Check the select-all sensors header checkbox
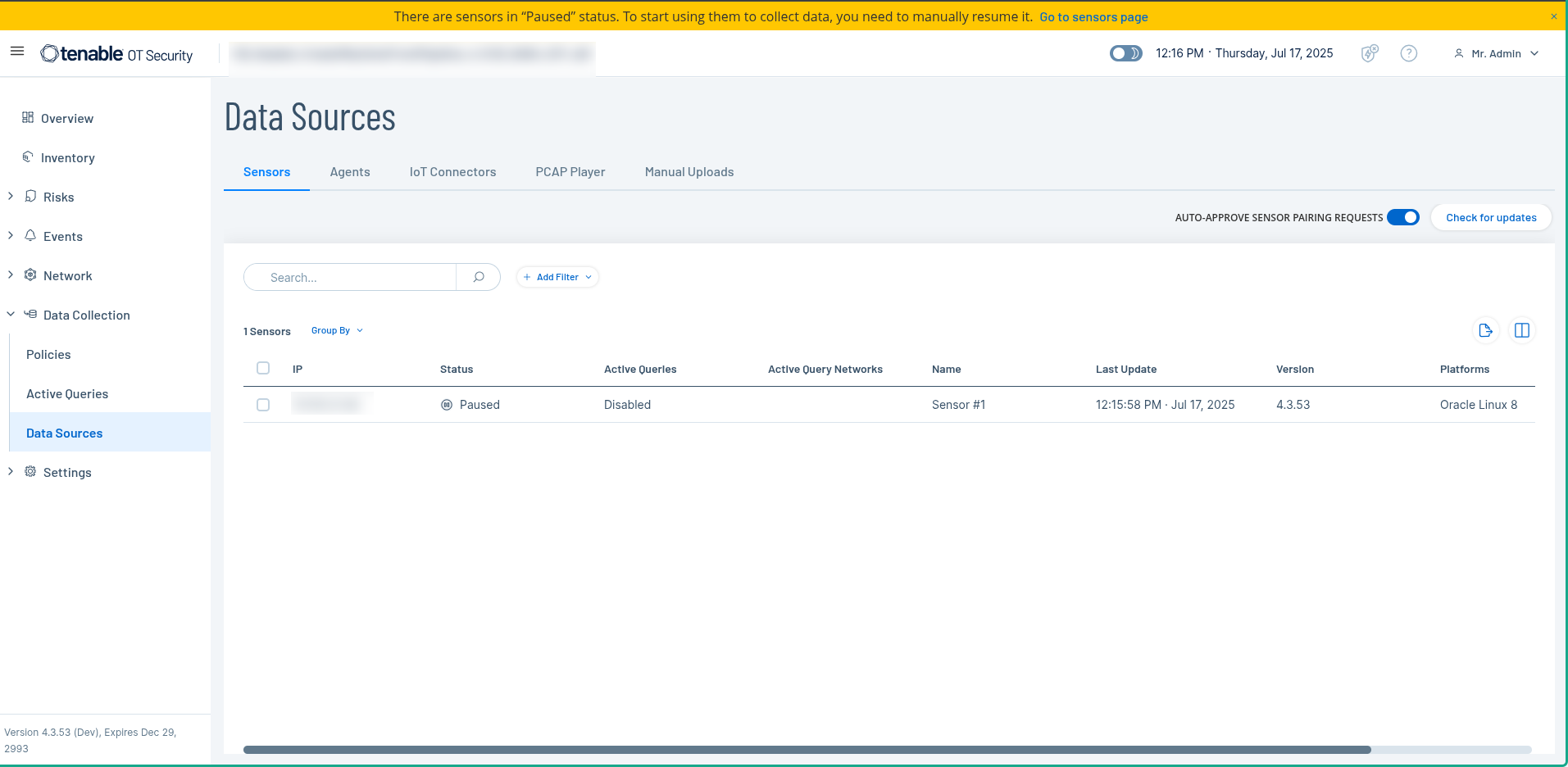The image size is (1568, 767). click(263, 368)
